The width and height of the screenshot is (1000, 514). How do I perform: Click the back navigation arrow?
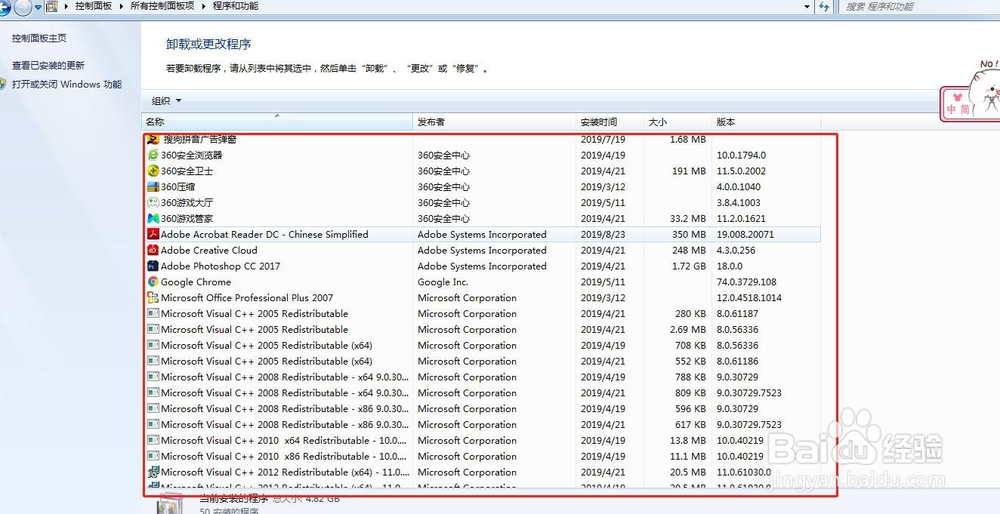4,7
